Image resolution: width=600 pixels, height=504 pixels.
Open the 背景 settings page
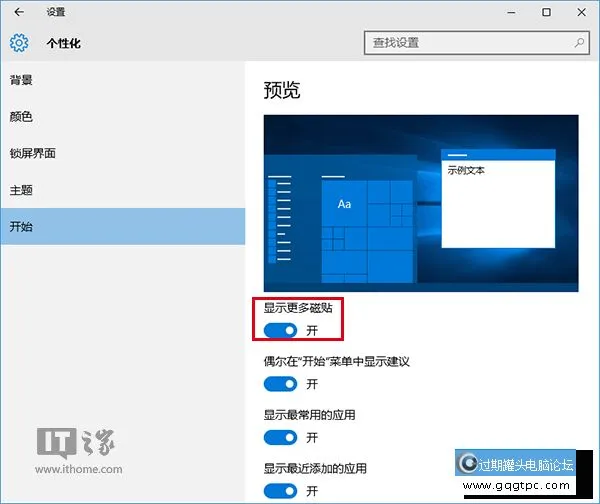pos(22,79)
